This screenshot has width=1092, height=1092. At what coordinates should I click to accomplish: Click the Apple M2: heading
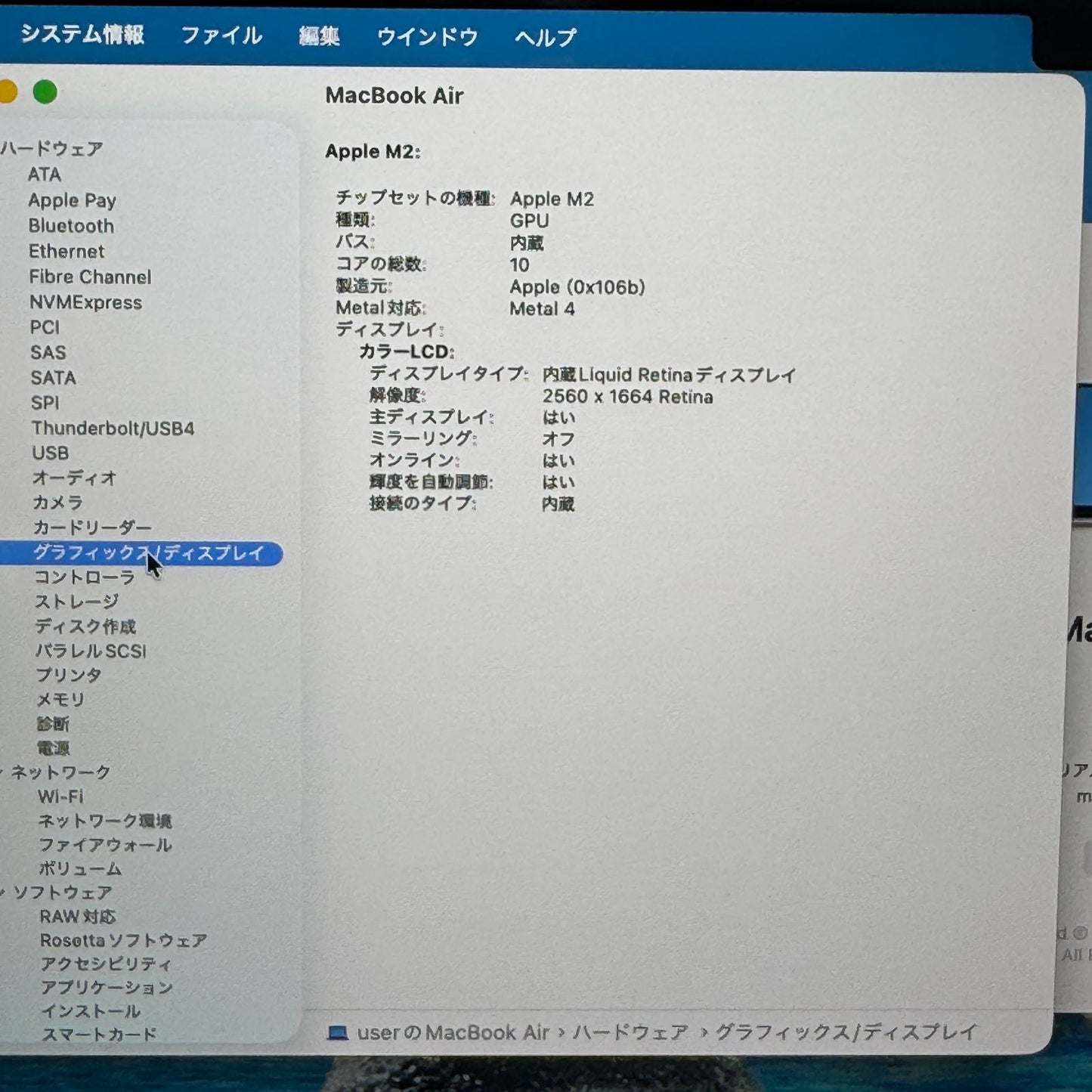point(373,152)
